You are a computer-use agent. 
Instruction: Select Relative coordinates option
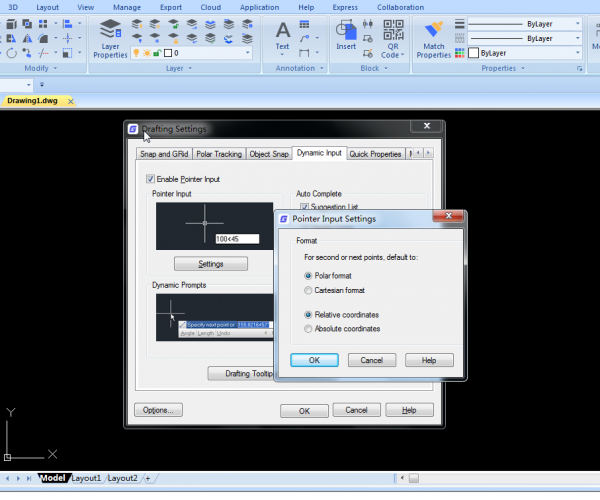tap(308, 315)
